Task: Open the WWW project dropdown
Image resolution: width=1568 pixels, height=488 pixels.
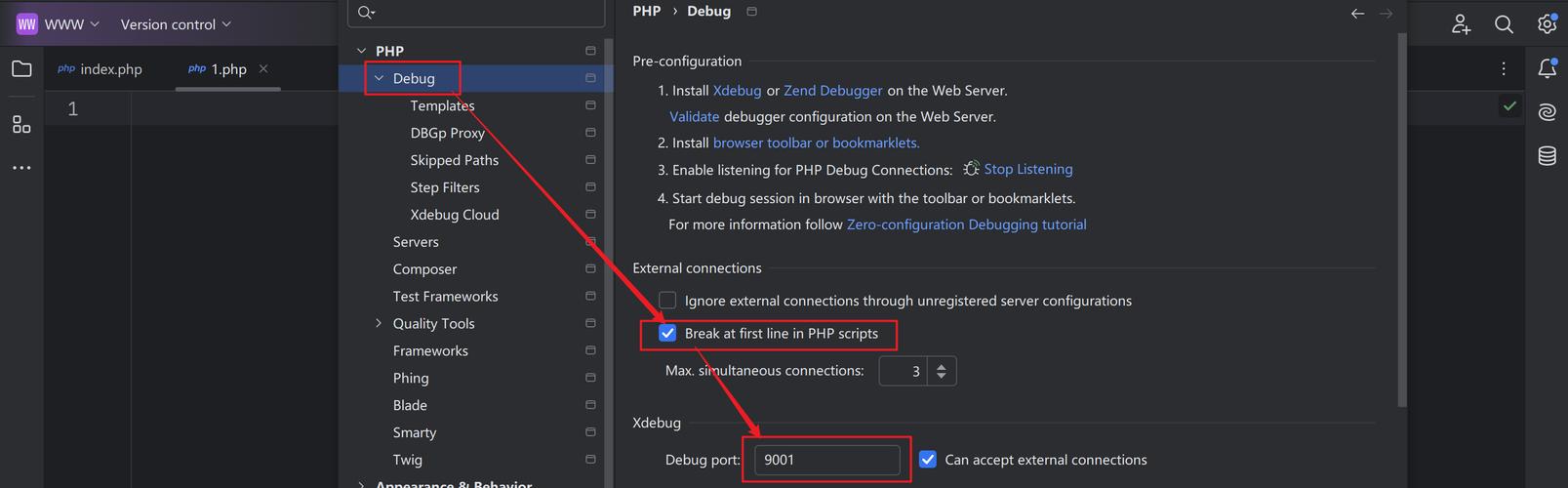Action: [72, 24]
